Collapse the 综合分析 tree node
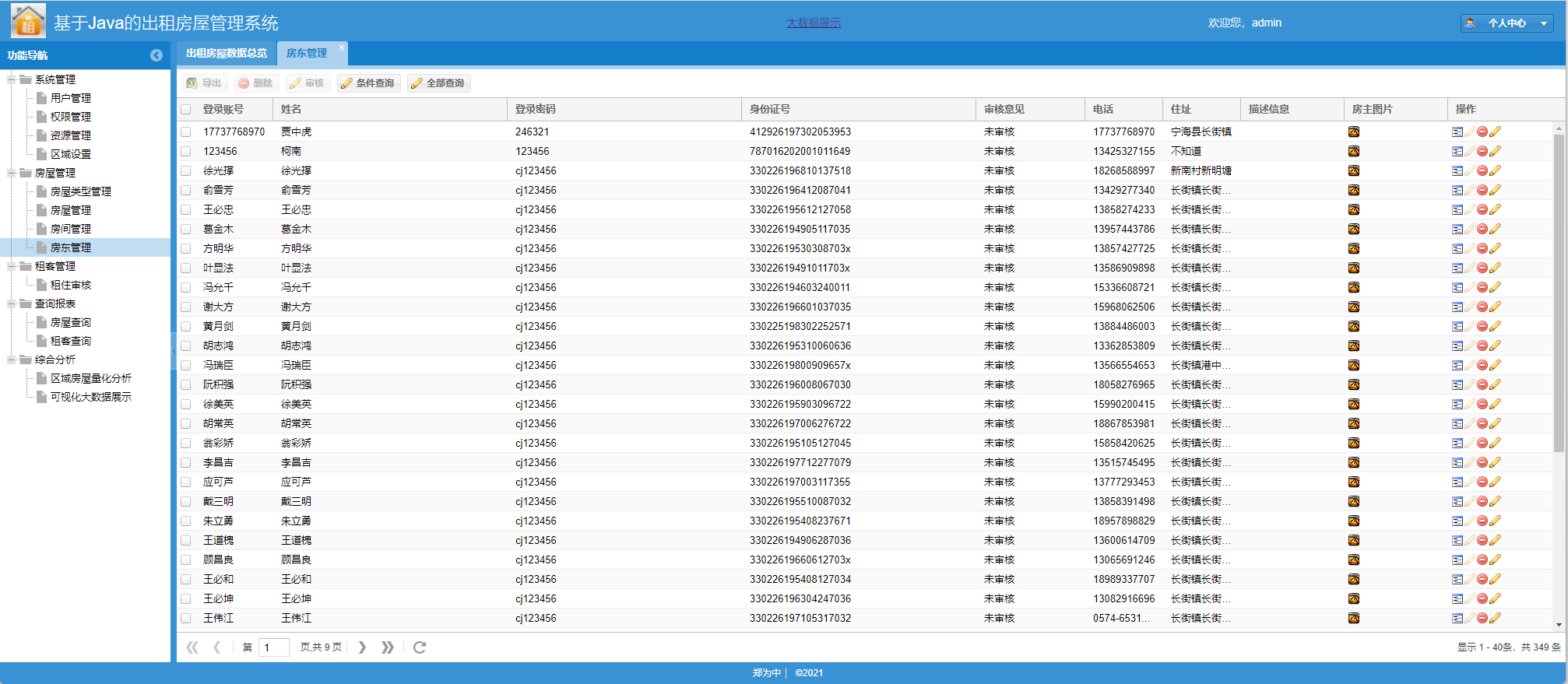The height and width of the screenshot is (684, 1568). (12, 360)
